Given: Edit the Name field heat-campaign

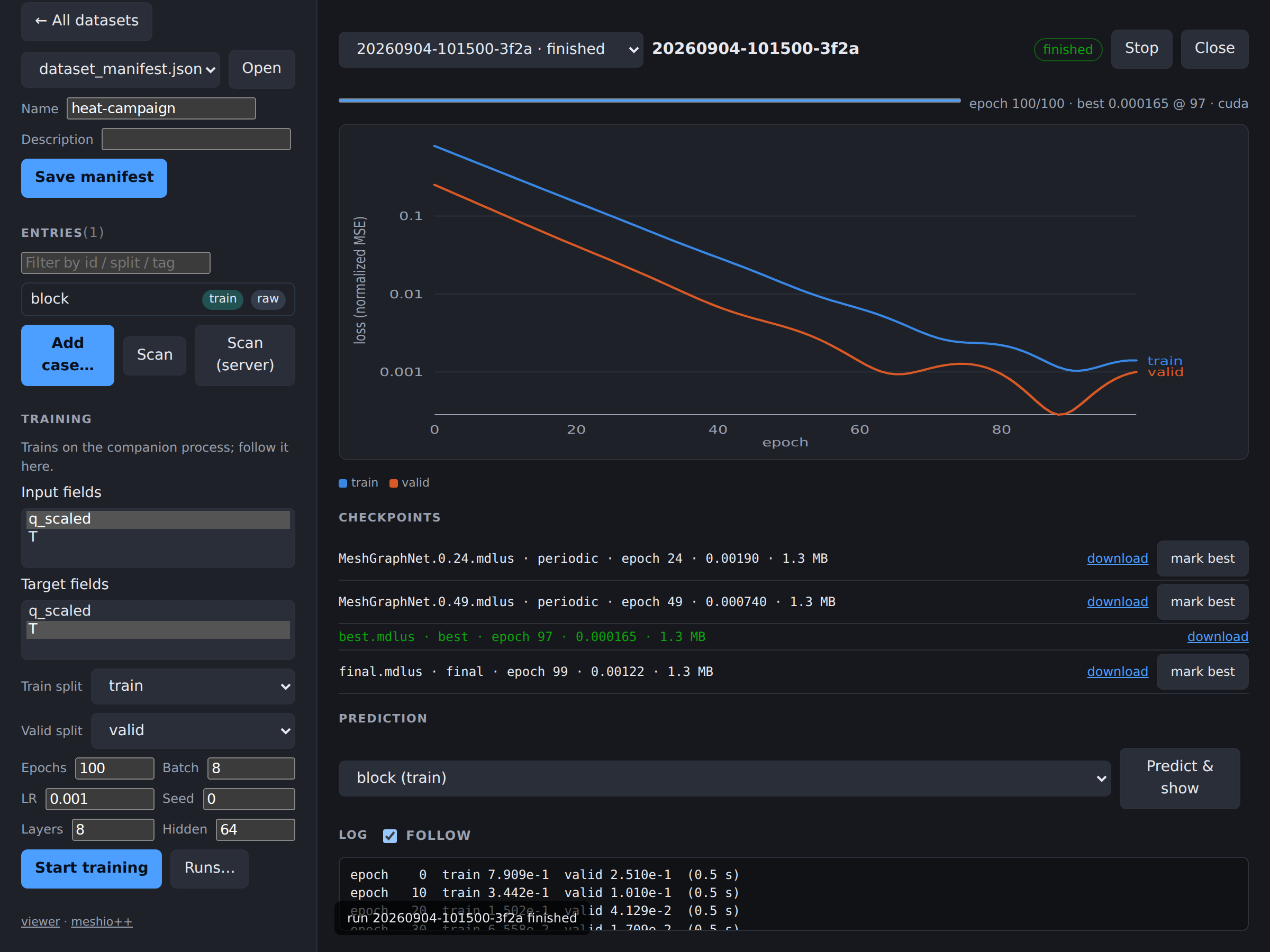Looking at the screenshot, I should click(161, 108).
